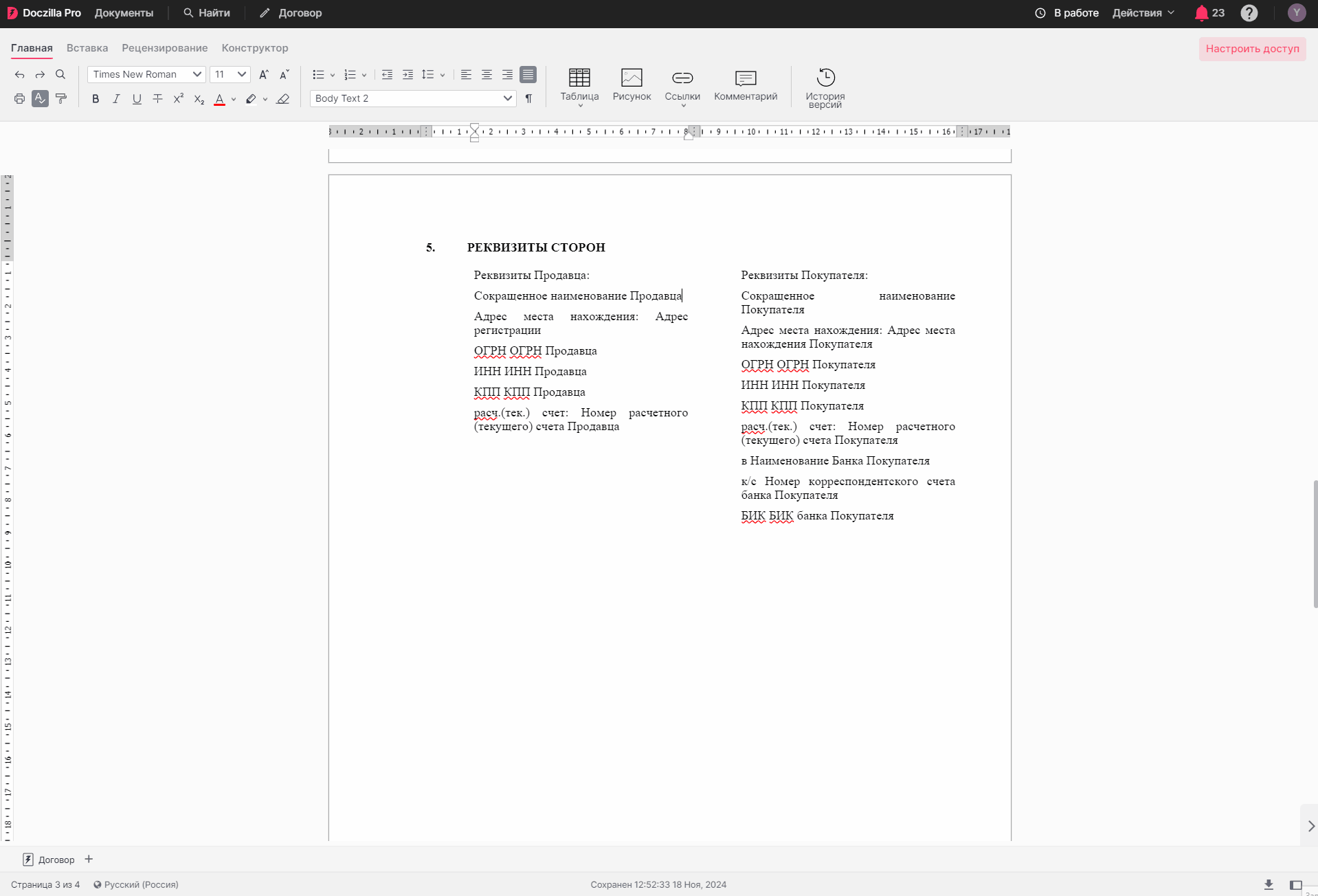
Task: Add a Комментарий comment
Action: click(x=746, y=85)
